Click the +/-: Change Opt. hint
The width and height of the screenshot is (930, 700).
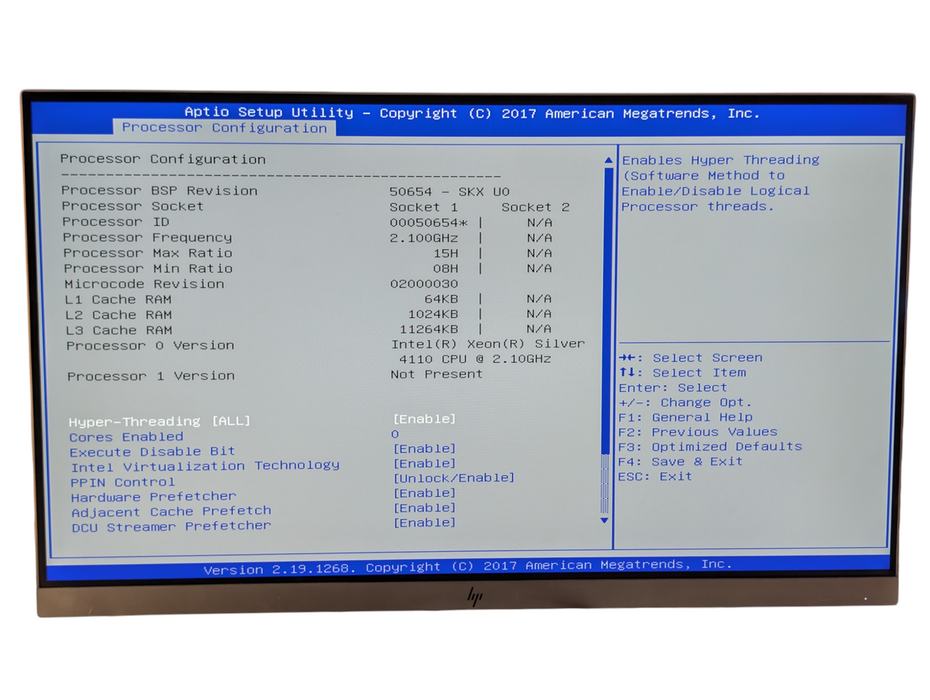[685, 402]
